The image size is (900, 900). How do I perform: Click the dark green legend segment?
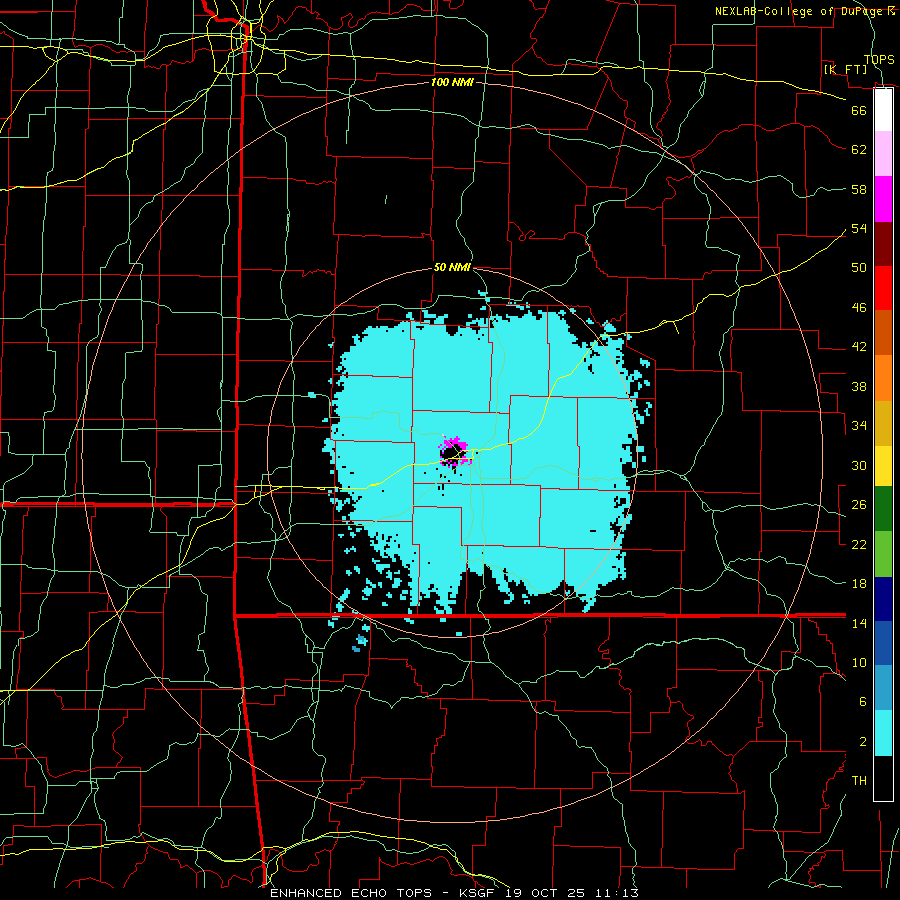click(x=883, y=509)
